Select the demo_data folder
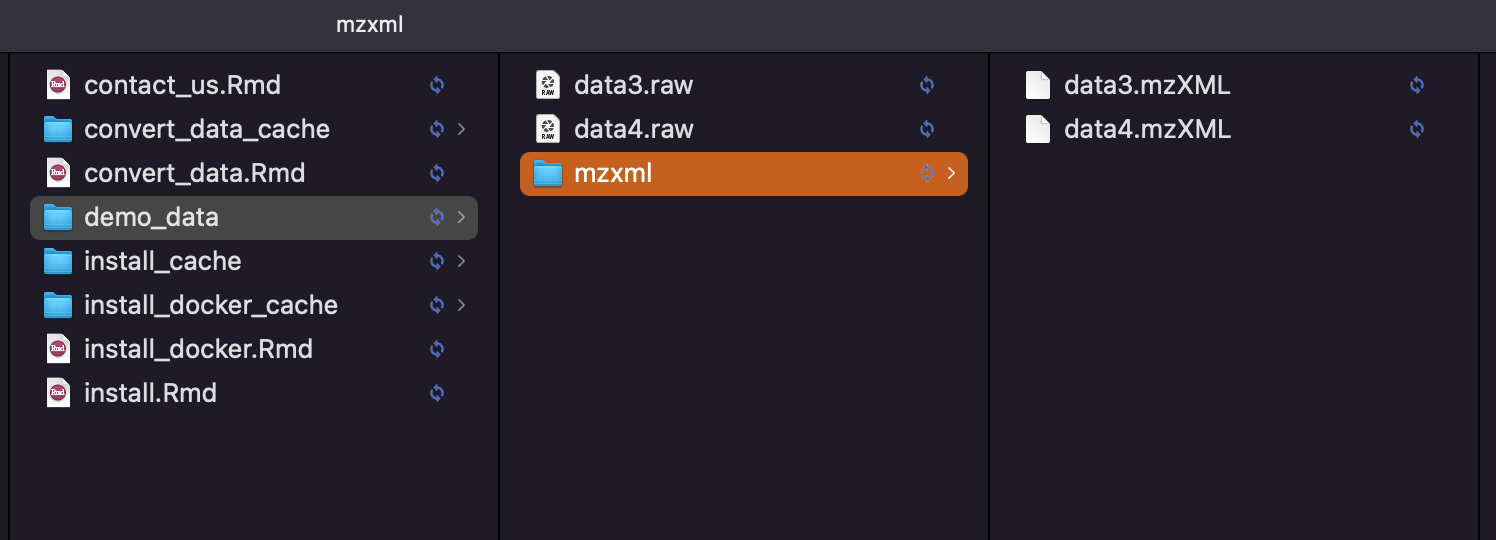Image resolution: width=1496 pixels, height=540 pixels. (254, 217)
